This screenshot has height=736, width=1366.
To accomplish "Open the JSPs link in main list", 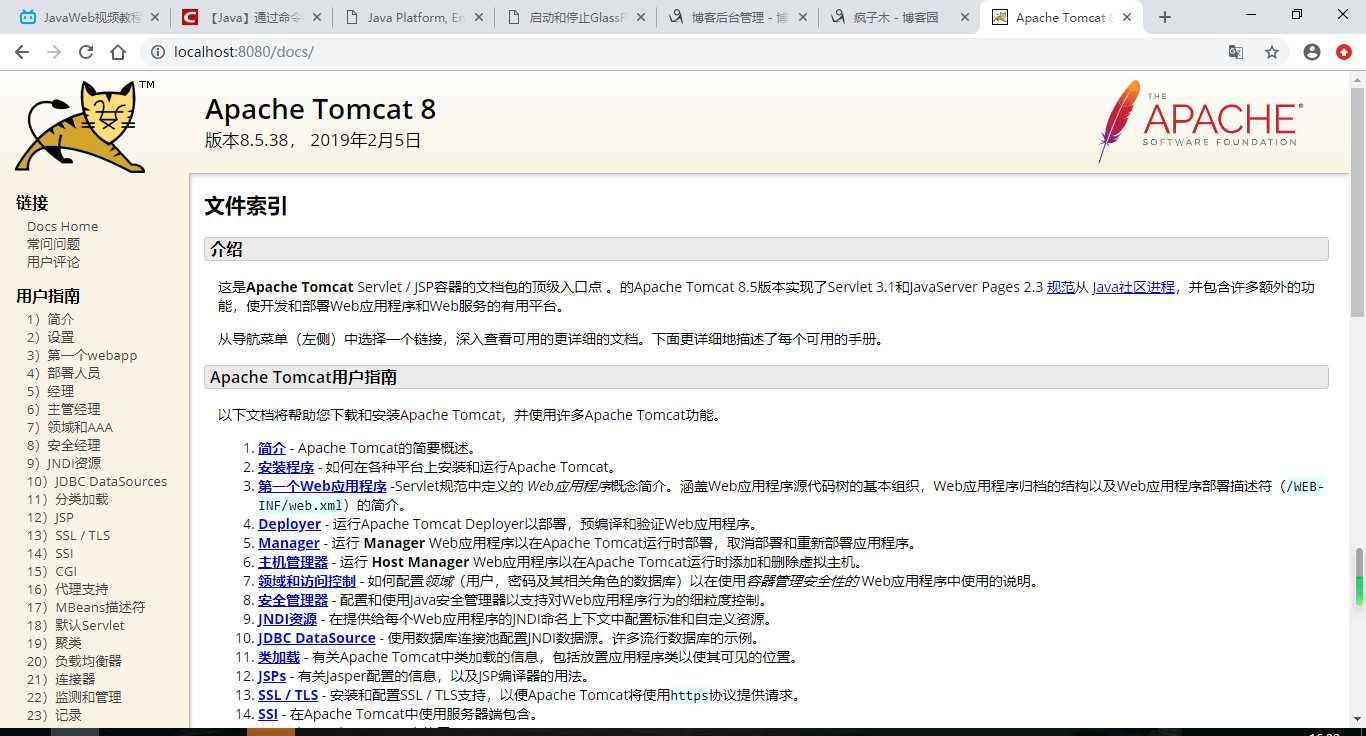I will (272, 676).
